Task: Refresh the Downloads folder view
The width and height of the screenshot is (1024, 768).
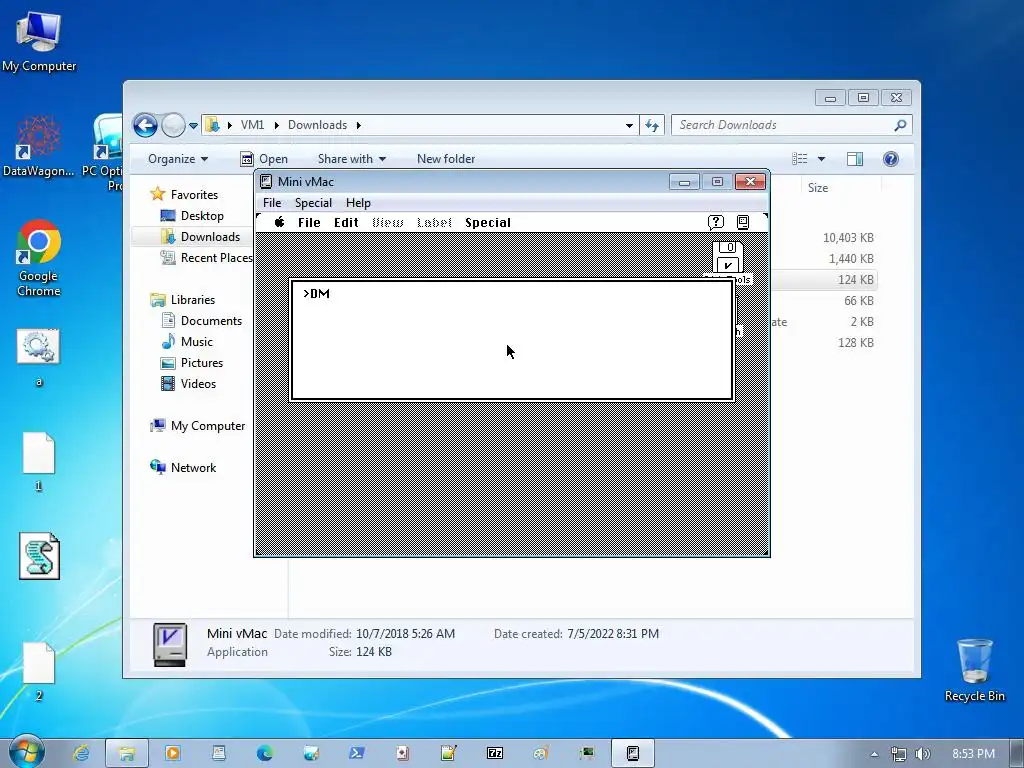Action: pos(652,125)
